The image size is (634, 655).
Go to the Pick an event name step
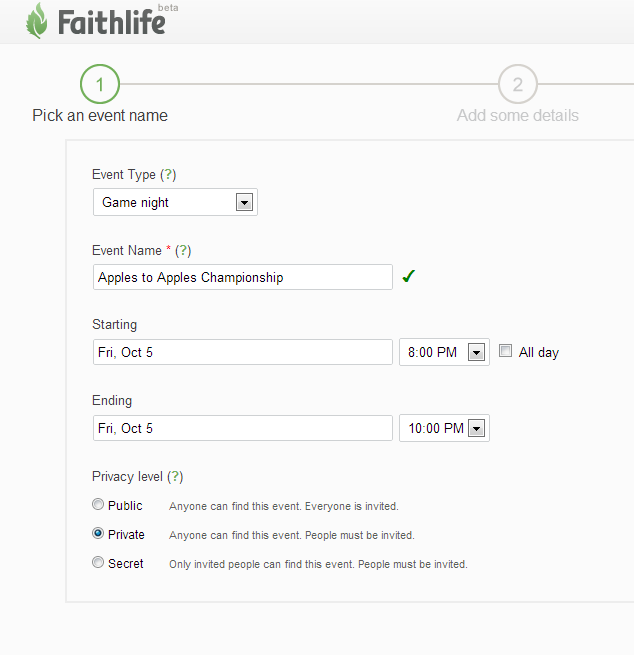(x=100, y=115)
